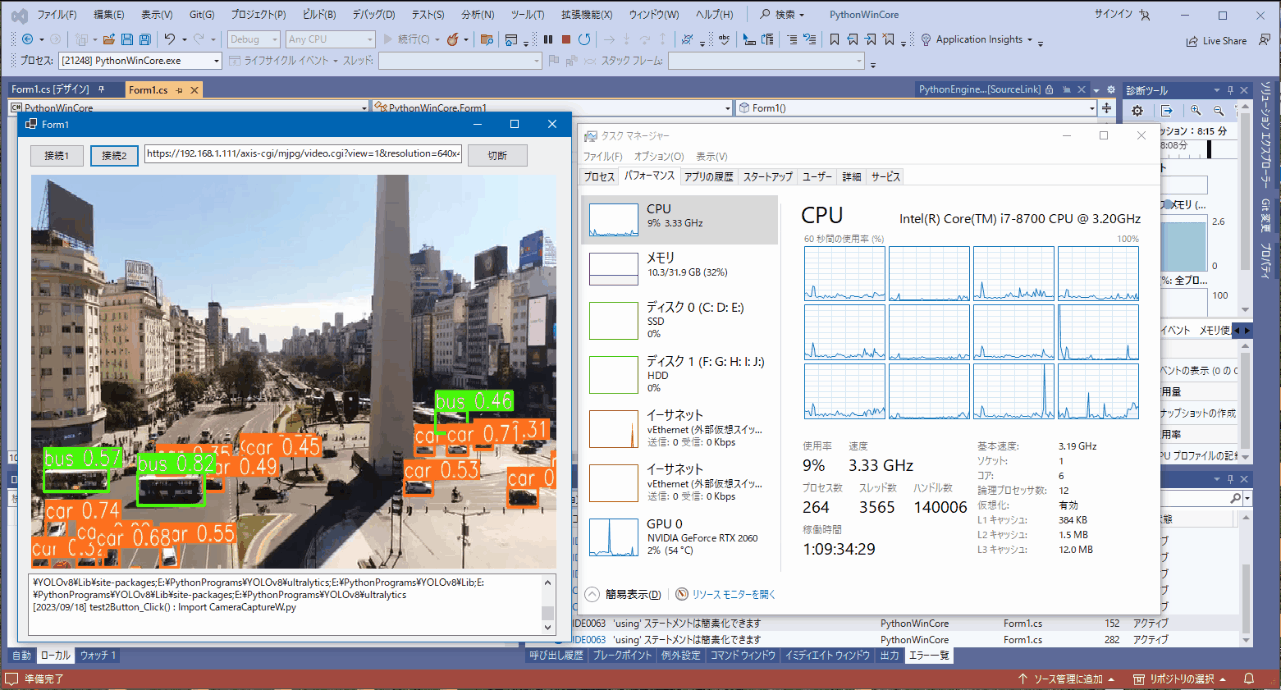This screenshot has height=690, width=1281.
Task: Toggle bookmark on the current line
Action: [833, 40]
